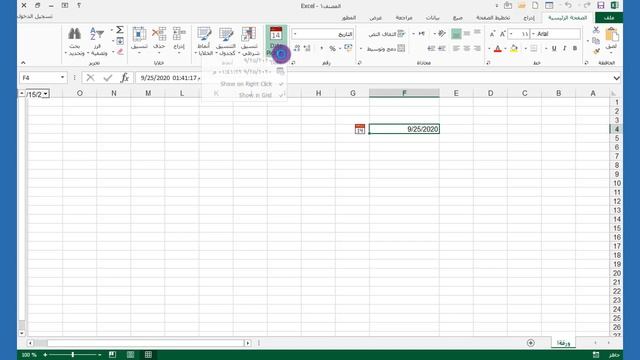Toggle Underline formatting

554,49
